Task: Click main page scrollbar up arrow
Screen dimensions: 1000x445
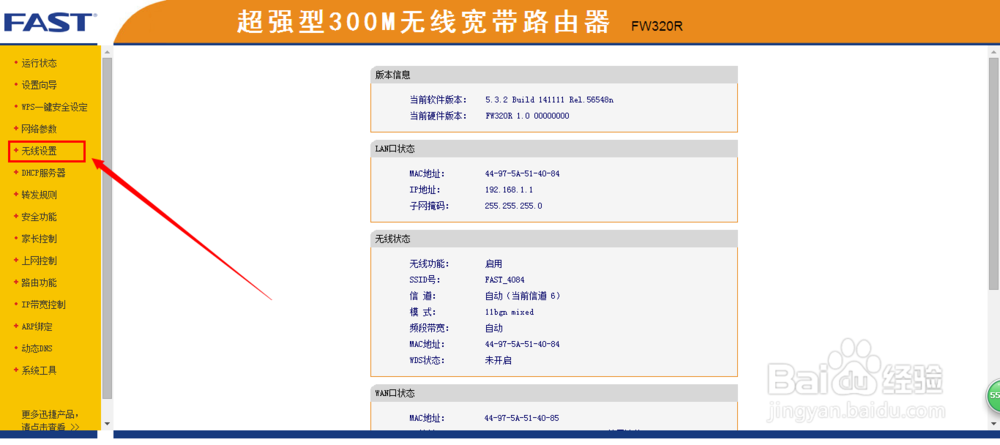Action: [x=994, y=52]
